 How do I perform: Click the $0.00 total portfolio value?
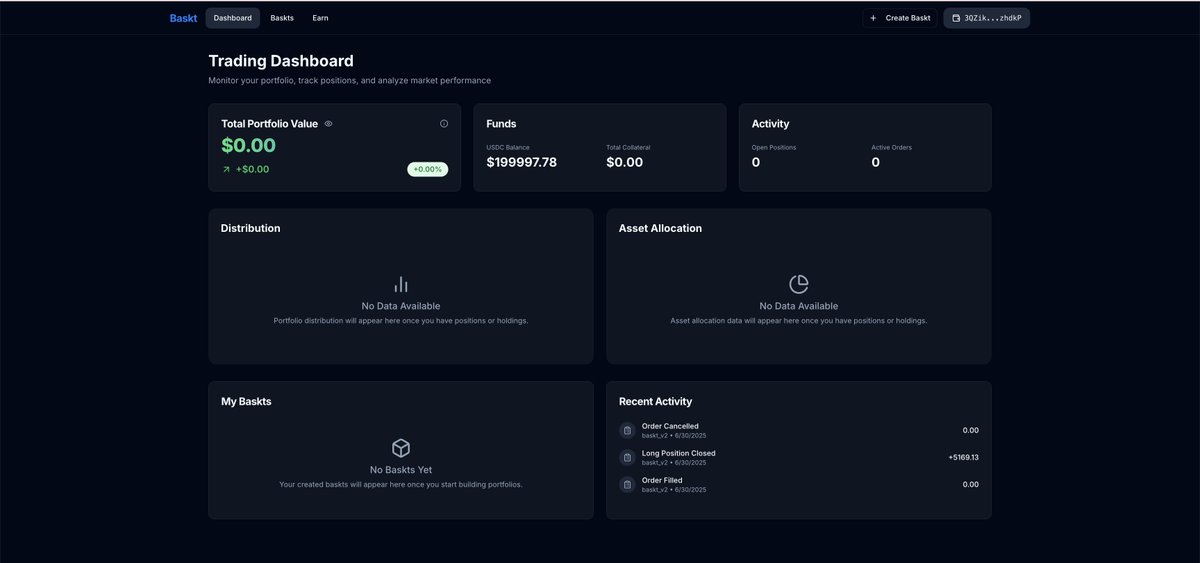249,146
